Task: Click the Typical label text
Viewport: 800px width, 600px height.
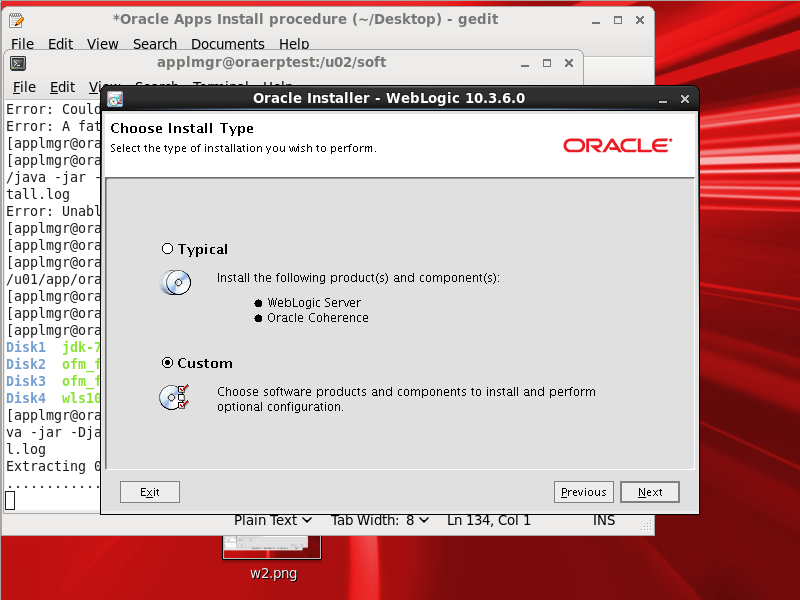Action: (x=203, y=249)
